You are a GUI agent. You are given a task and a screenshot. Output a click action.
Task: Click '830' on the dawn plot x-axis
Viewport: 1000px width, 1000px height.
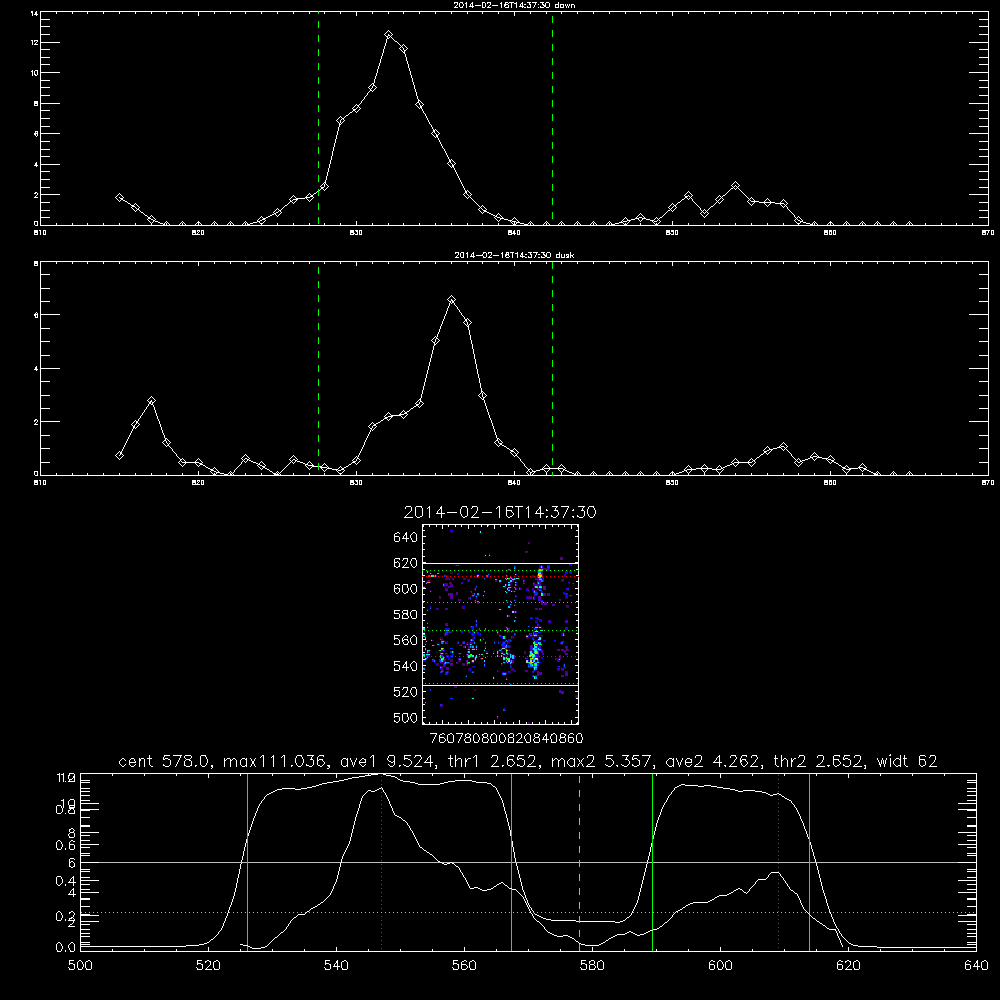[356, 233]
